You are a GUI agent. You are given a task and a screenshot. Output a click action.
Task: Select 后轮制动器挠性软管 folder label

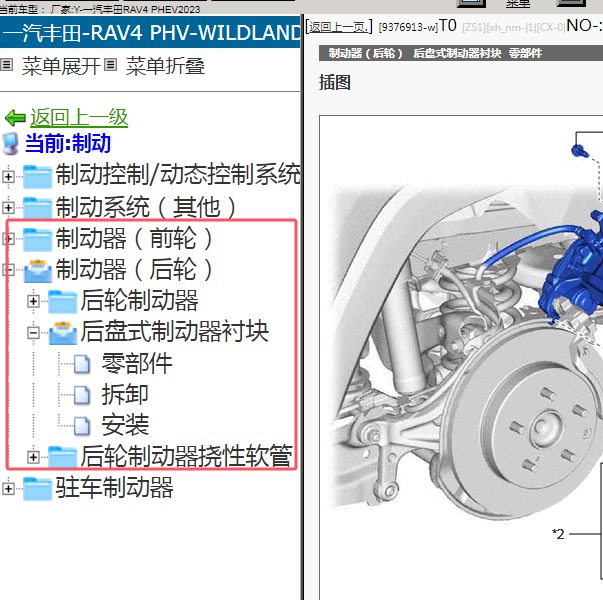pos(187,456)
